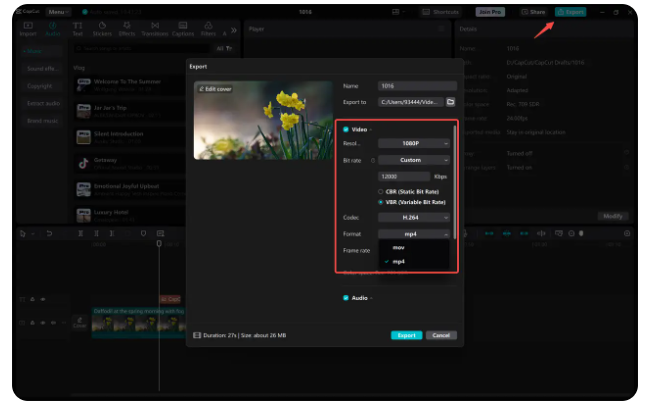
Task: Open the Effects panel icon
Action: click(x=128, y=28)
